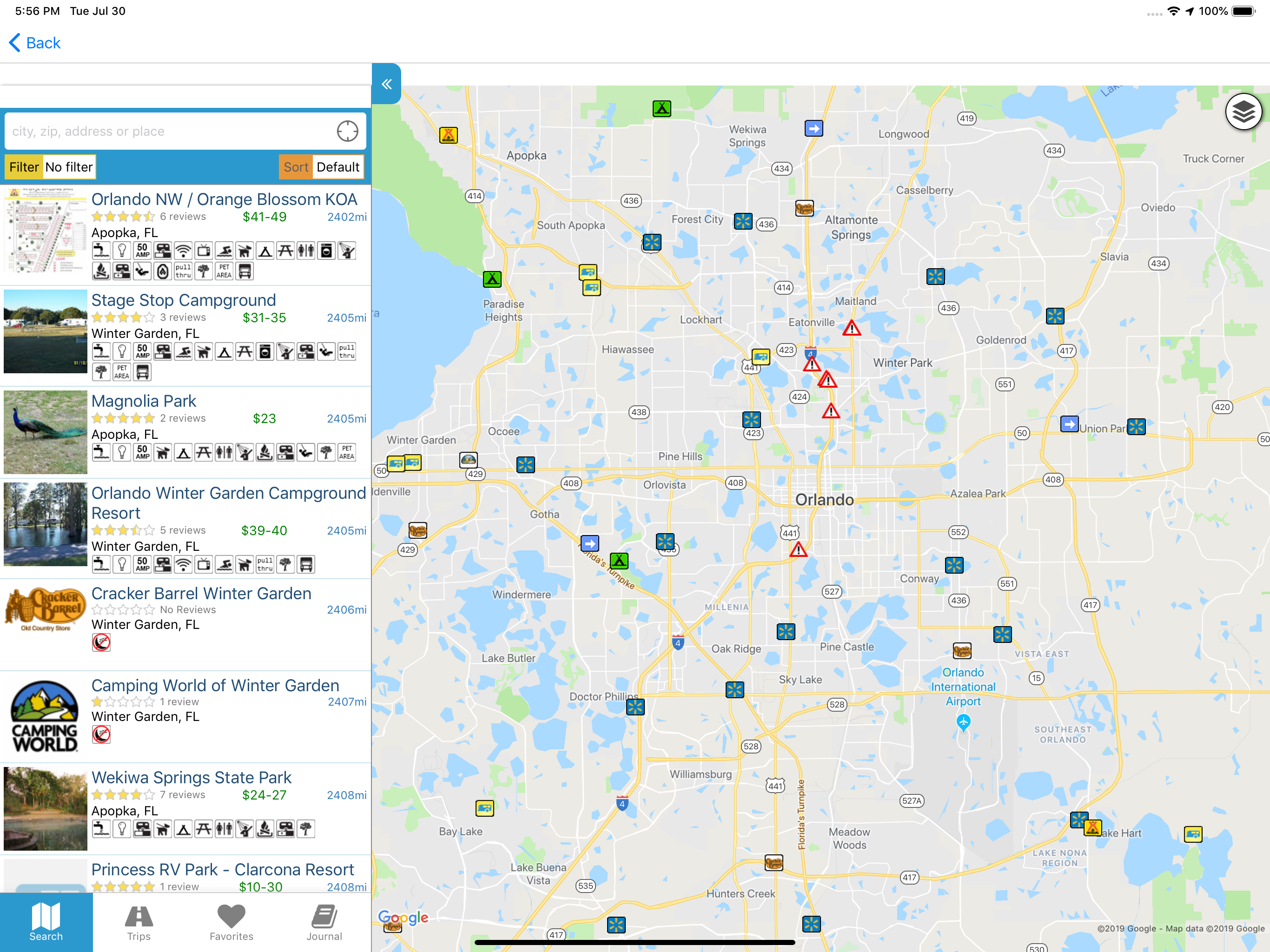
Task: Tap the Stage Stop Campground photo thumbnail
Action: point(46,331)
